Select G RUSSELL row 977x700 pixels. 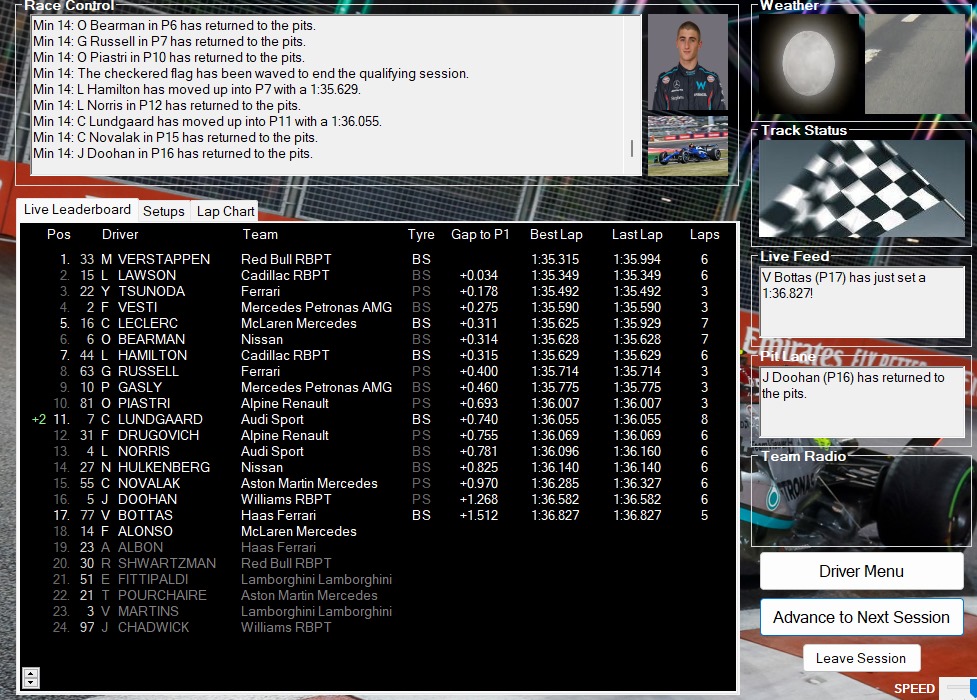(378, 372)
